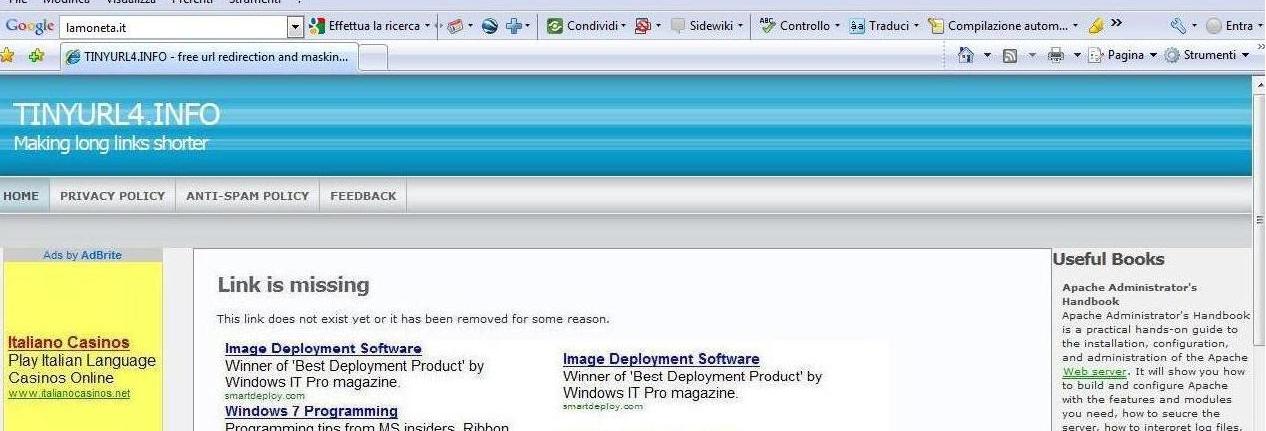This screenshot has height=431, width=1266.
Task: Open the left Image Deployment Software ad
Action: pos(323,348)
